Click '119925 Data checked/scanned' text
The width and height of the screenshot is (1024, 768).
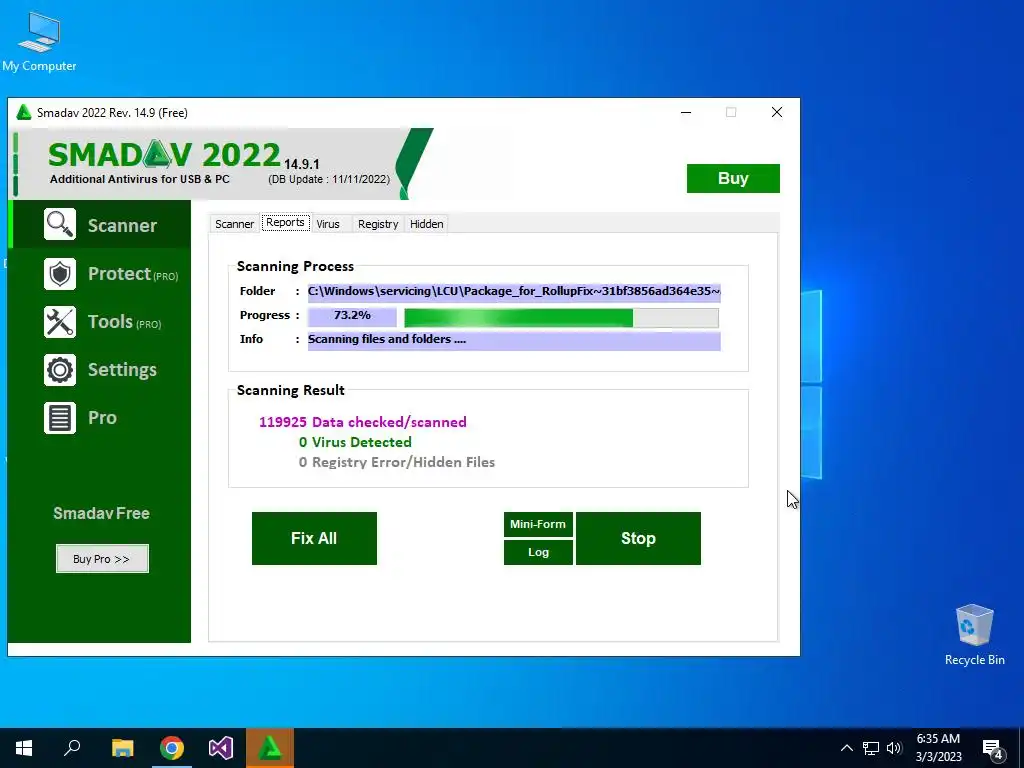[362, 422]
